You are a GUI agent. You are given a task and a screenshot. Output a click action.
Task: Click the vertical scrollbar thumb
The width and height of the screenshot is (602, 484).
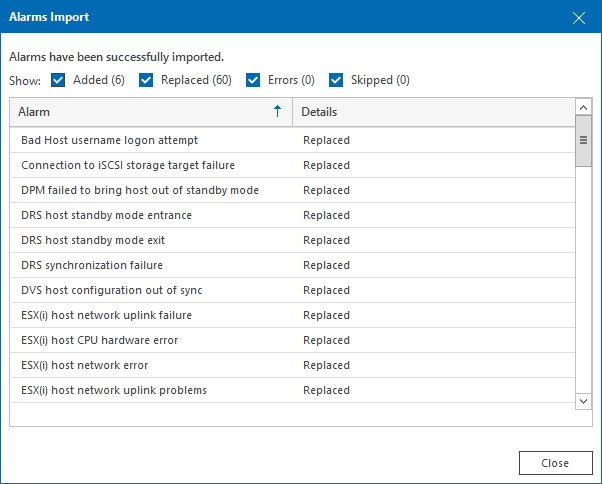pos(583,141)
